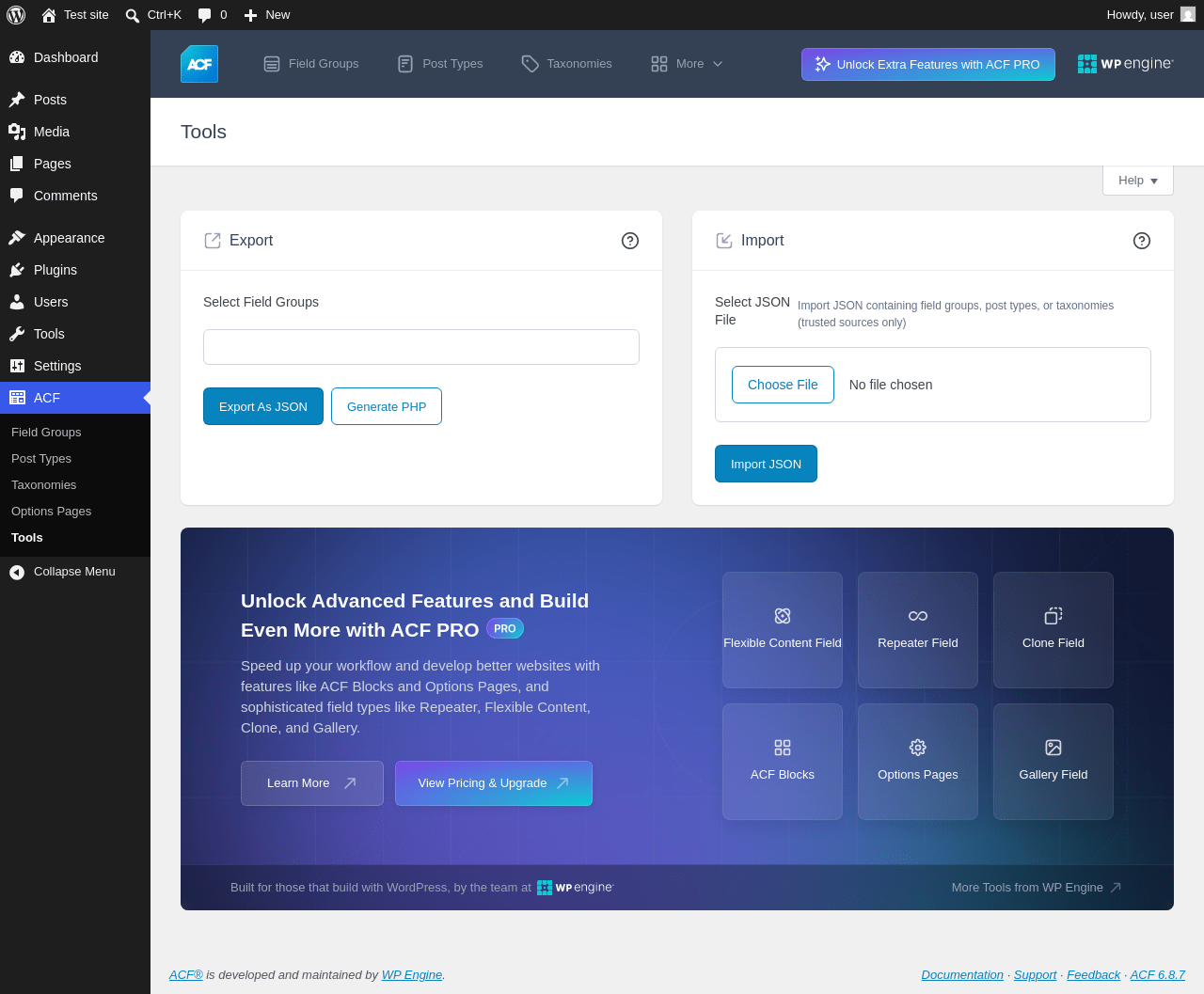Screen dimensions: 1204x994
Task: Click the search magnifier icon in admin bar
Action: point(133,15)
